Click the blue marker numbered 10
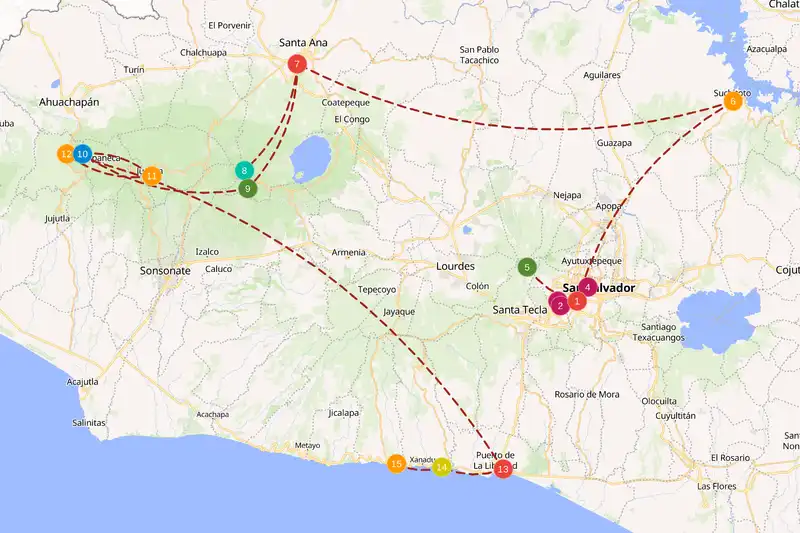The height and width of the screenshot is (533, 800). pyautogui.click(x=83, y=154)
